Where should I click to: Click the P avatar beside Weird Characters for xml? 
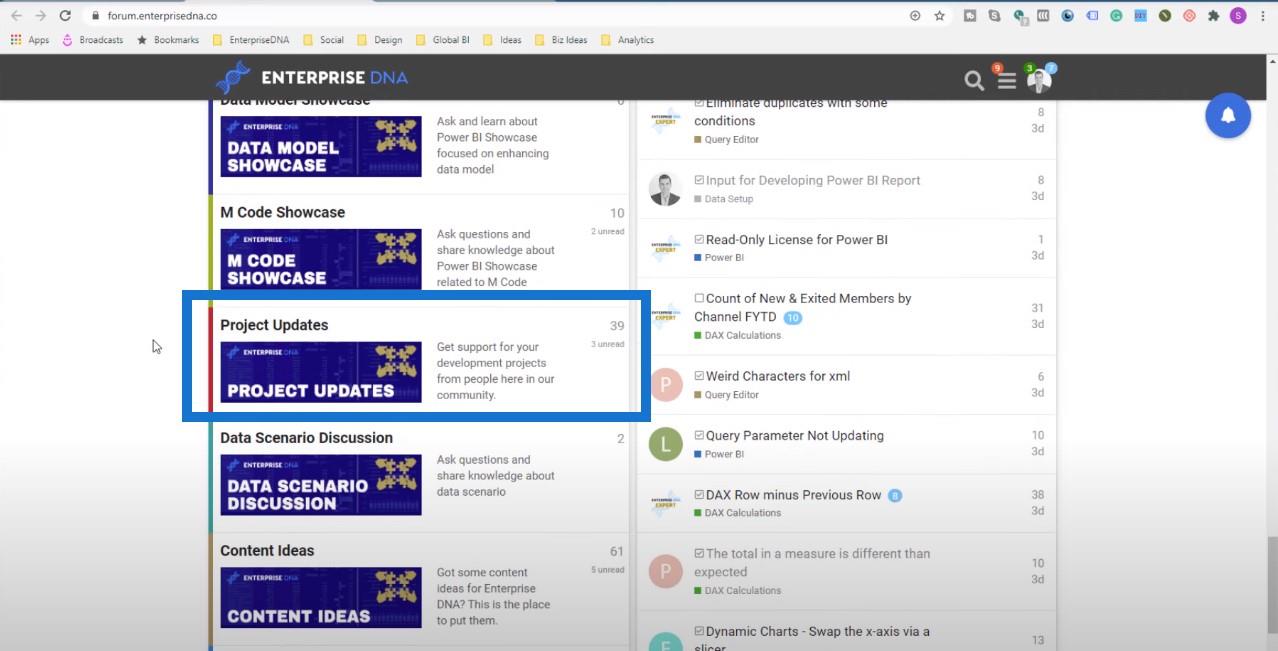665,385
